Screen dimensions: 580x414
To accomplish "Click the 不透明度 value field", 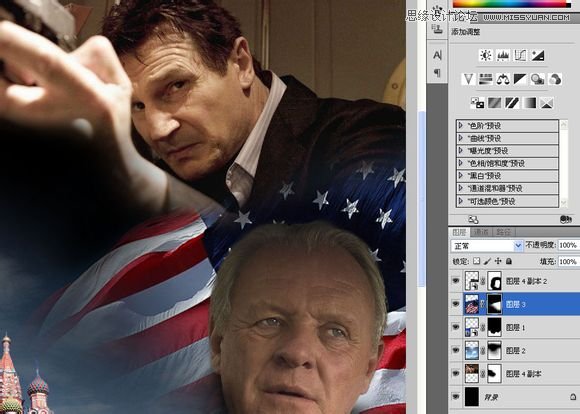I will (569, 245).
